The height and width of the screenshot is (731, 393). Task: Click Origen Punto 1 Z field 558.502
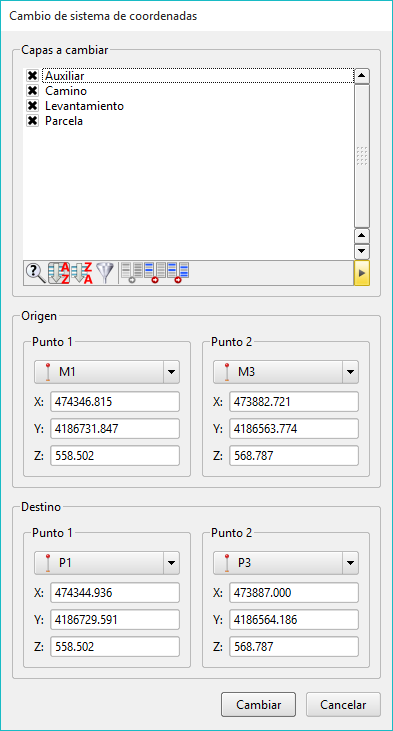[115, 455]
